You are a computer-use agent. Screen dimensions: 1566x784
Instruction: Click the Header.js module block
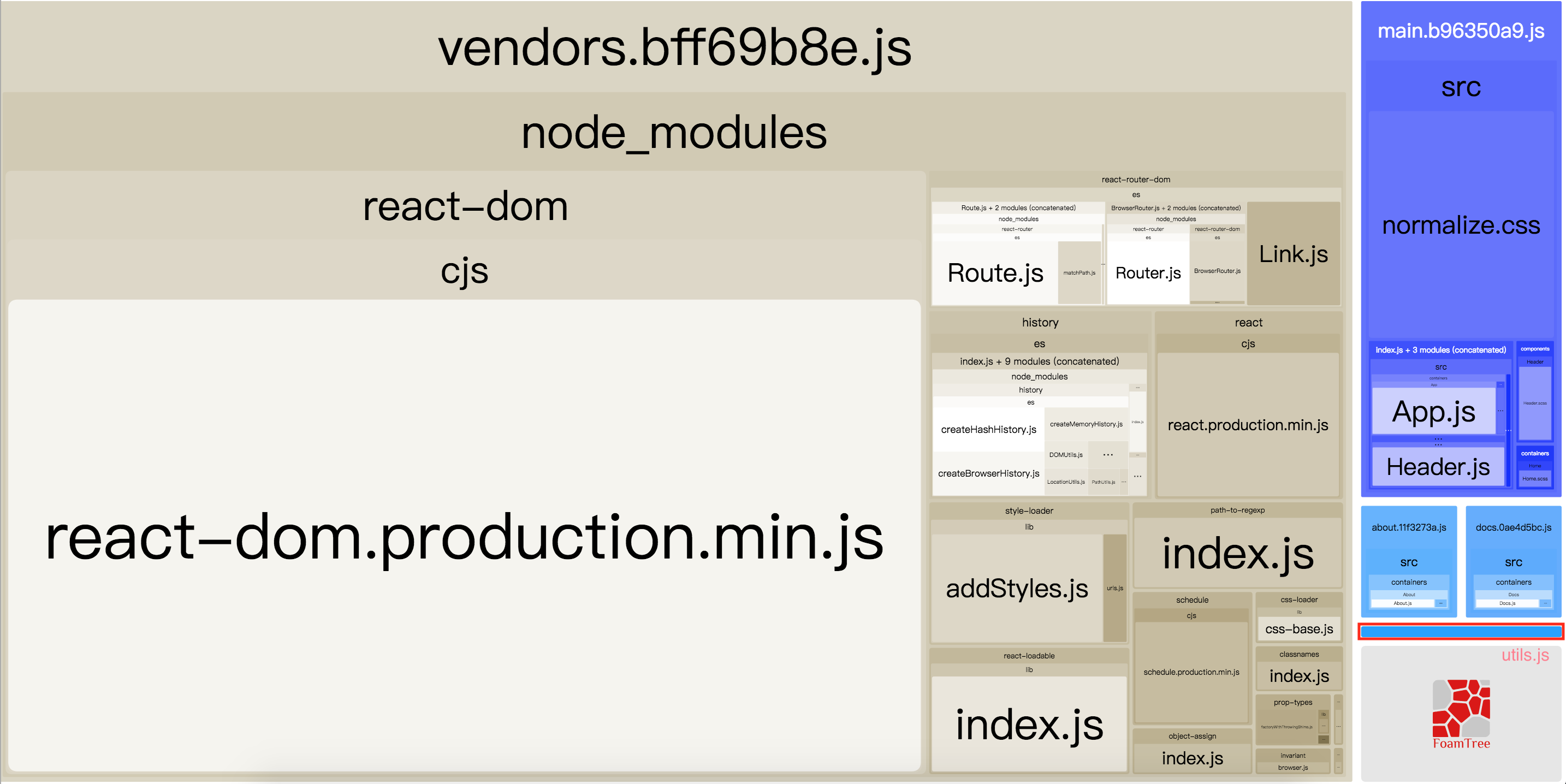coord(1438,467)
